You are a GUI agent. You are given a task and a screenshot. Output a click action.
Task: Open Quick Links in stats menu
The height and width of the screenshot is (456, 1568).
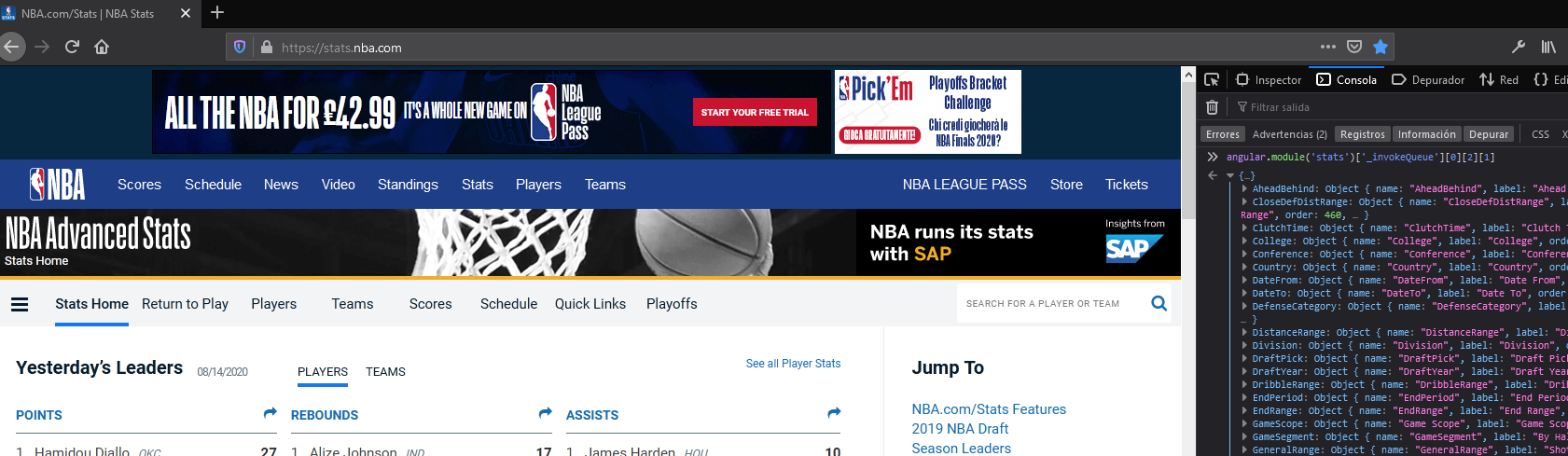(x=590, y=304)
